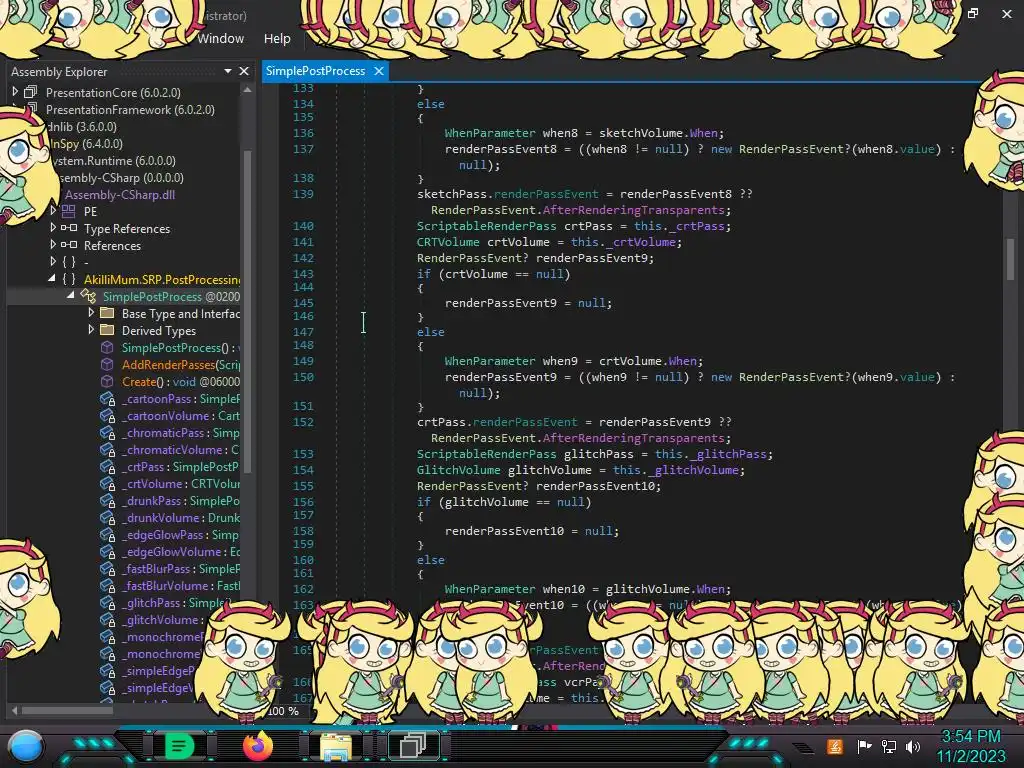
Task: Select PresentationFramework (6.0.2.0) assembly
Action: click(130, 110)
